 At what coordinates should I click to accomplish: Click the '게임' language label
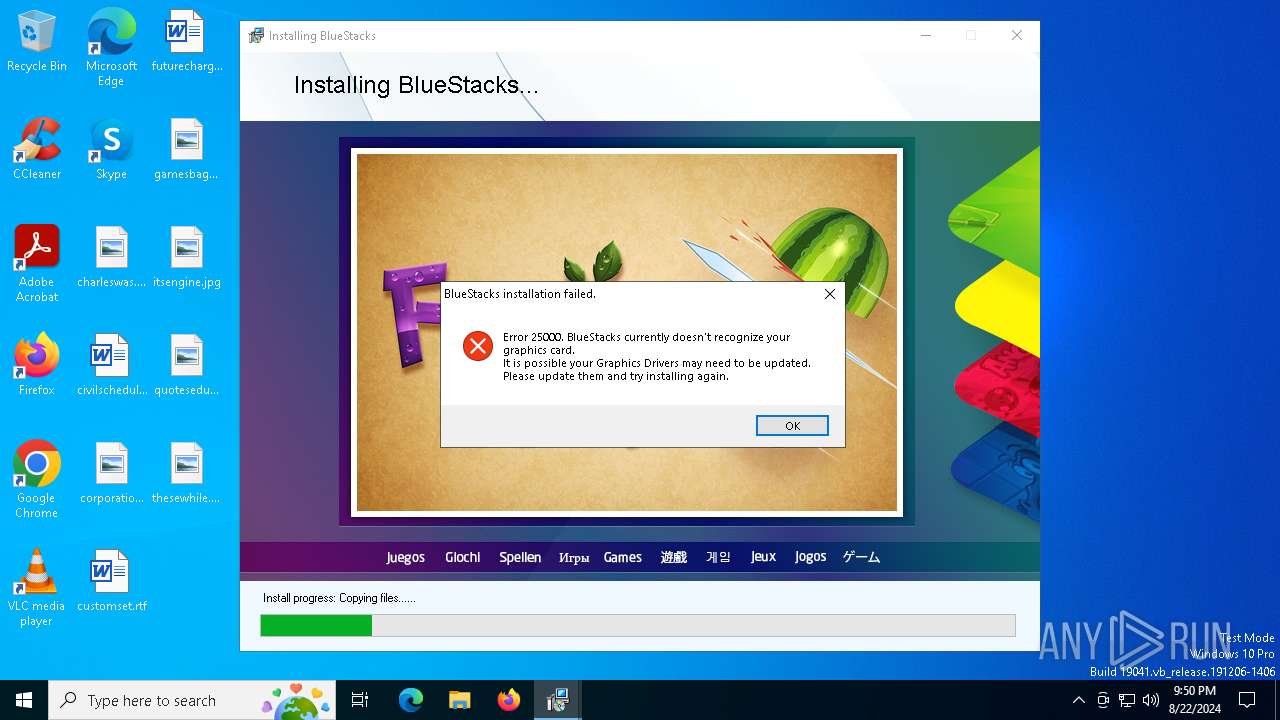[x=719, y=557]
